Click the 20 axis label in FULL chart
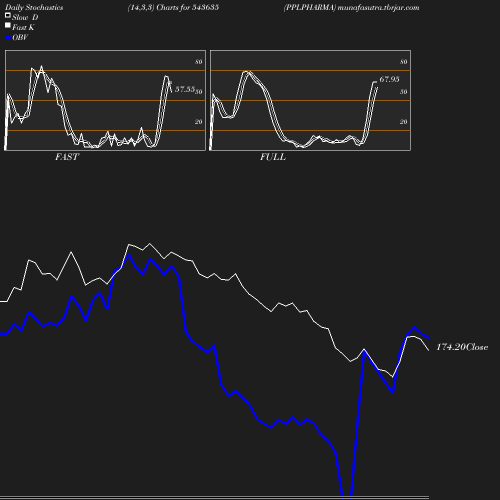Screen dimensions: 500x500 pos(404,122)
